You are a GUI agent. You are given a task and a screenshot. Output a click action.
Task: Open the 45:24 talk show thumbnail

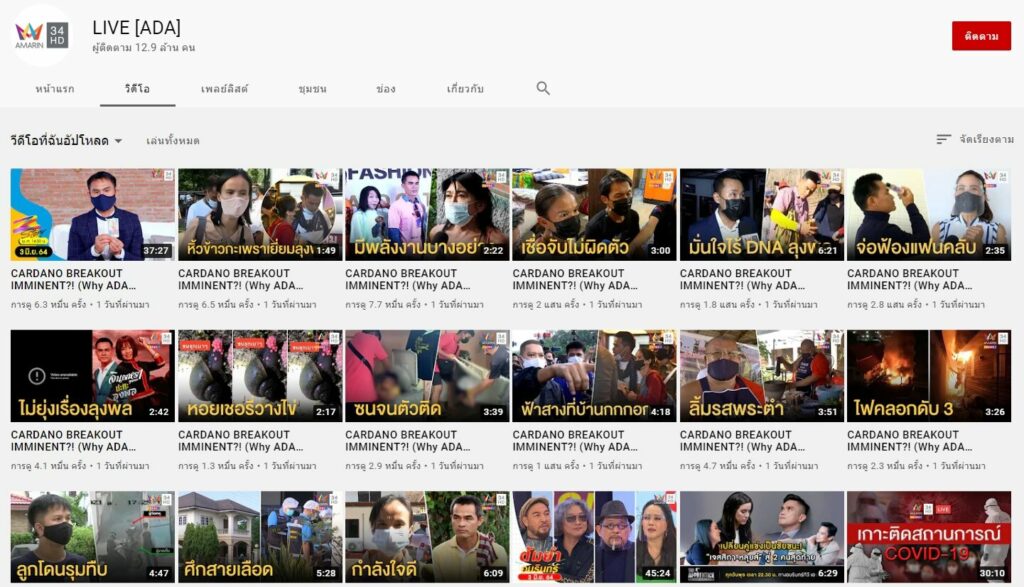[x=594, y=536]
